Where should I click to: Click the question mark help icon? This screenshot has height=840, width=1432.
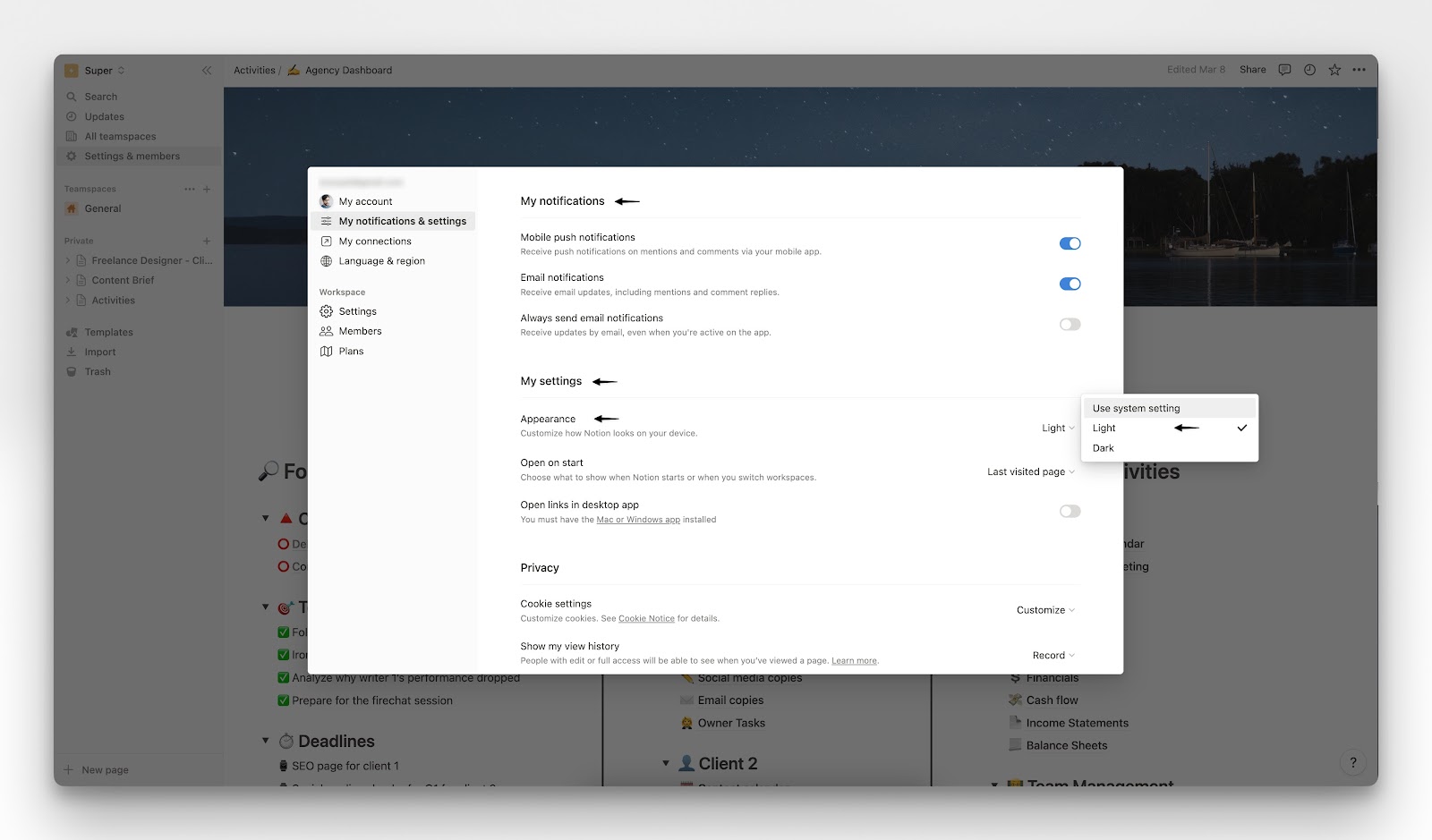click(1353, 762)
